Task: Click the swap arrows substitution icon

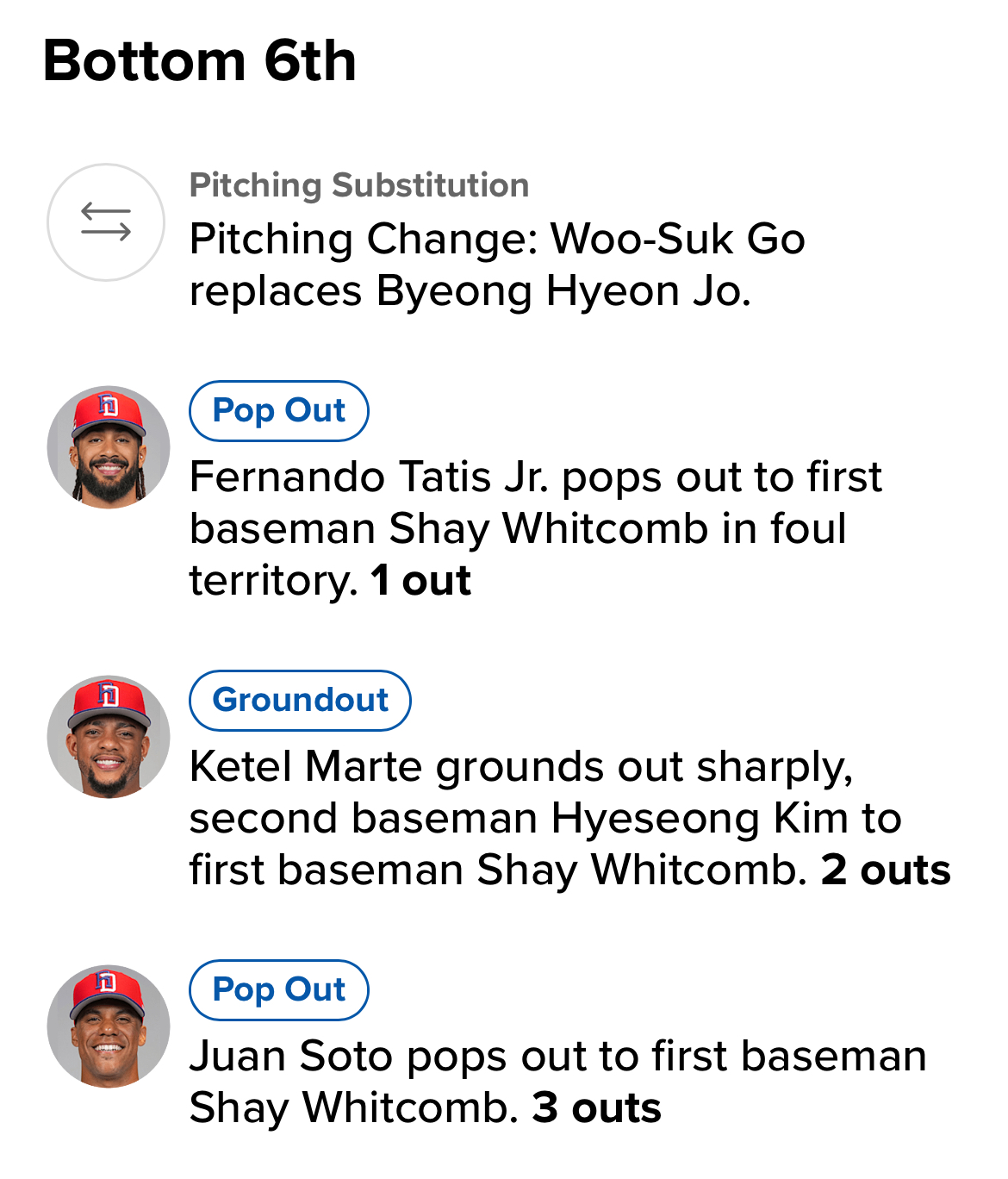Action: 105,222
